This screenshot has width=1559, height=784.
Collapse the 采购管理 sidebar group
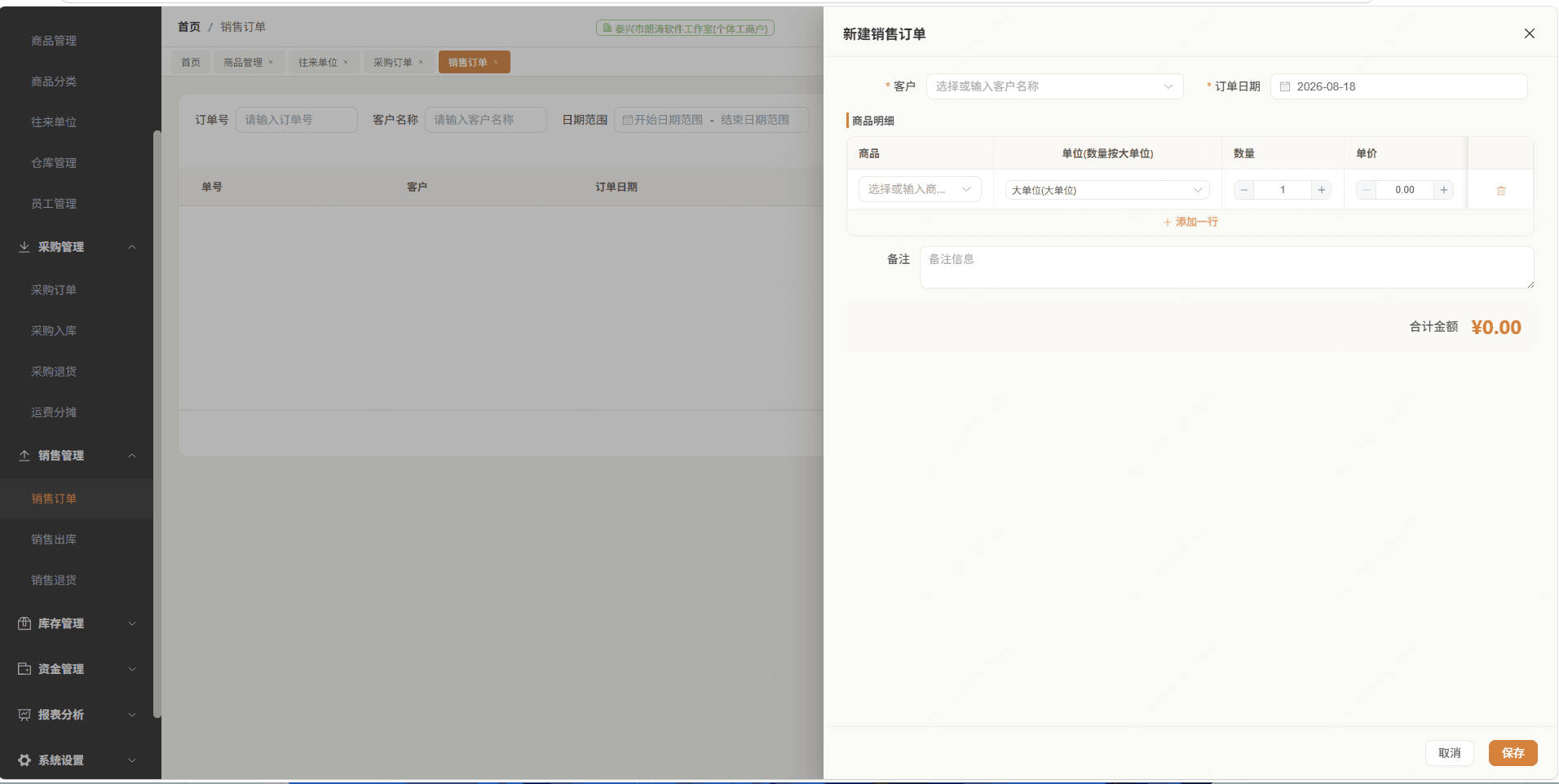[x=77, y=247]
